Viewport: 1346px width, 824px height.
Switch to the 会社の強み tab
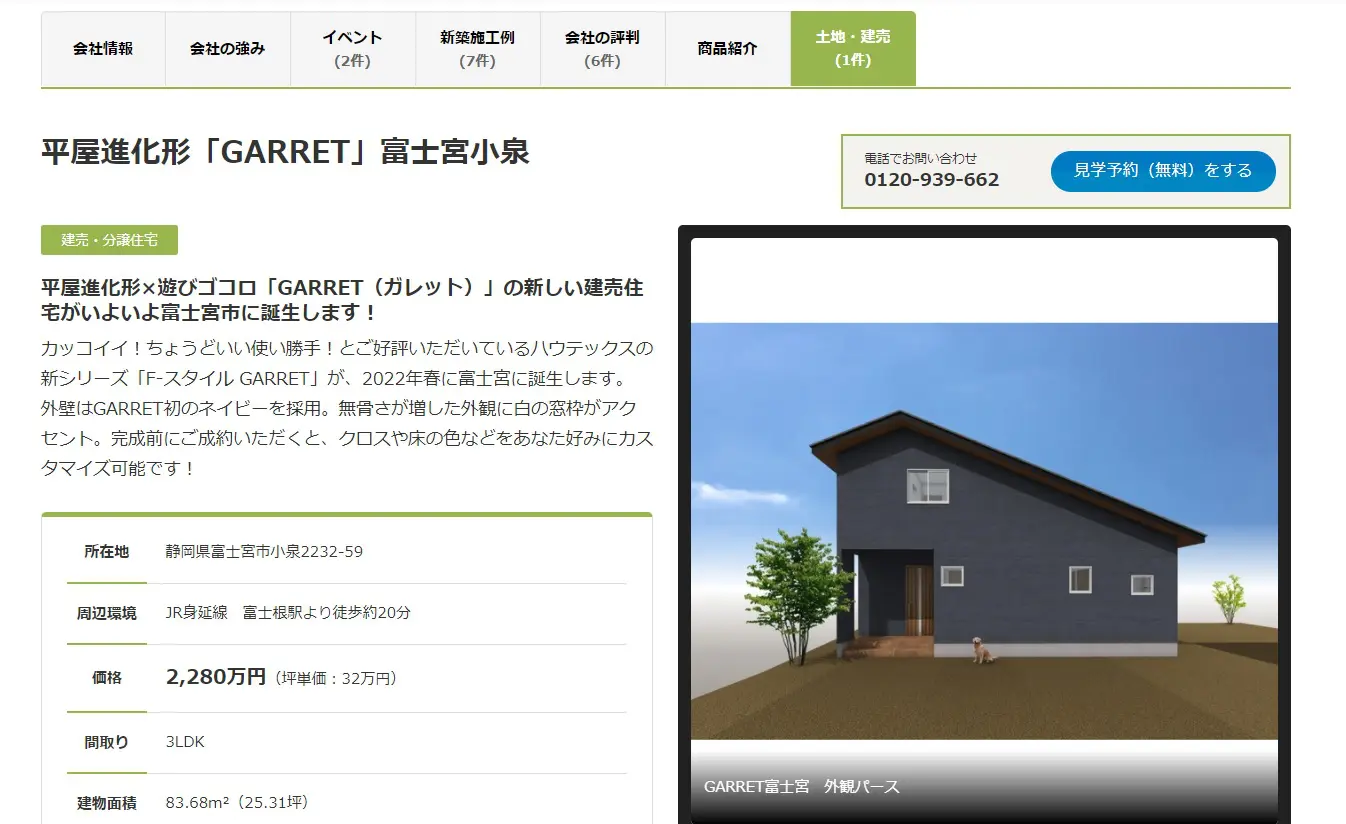pyautogui.click(x=228, y=49)
